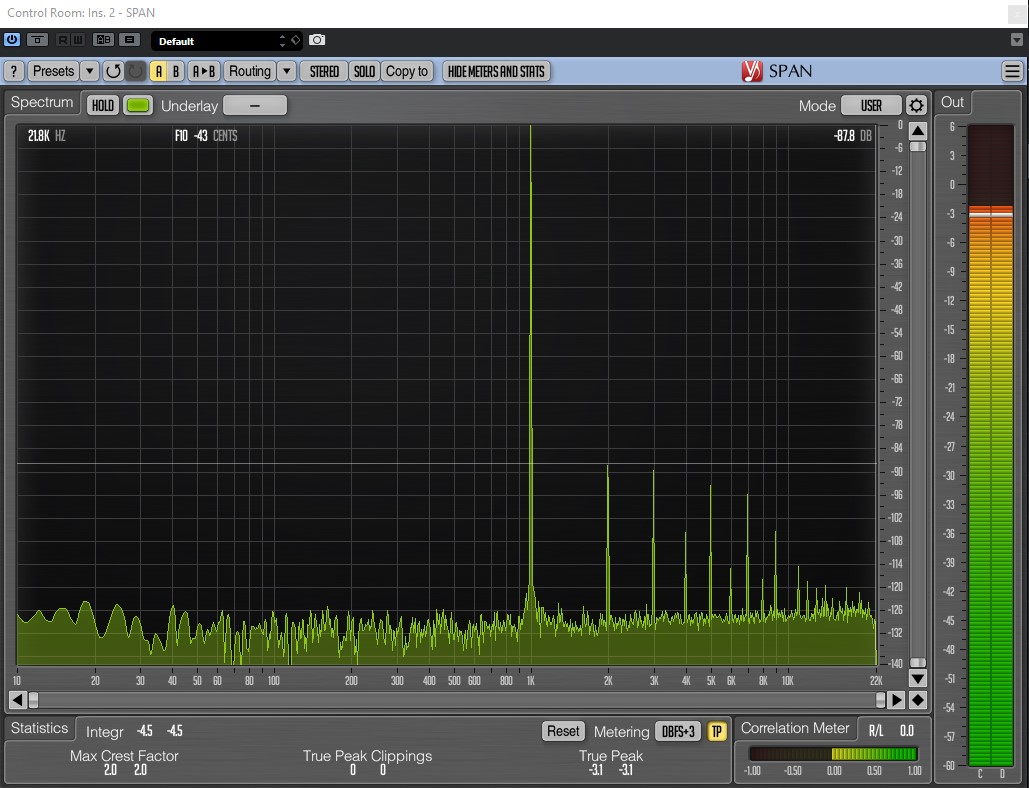Click the Routing button

[249, 71]
